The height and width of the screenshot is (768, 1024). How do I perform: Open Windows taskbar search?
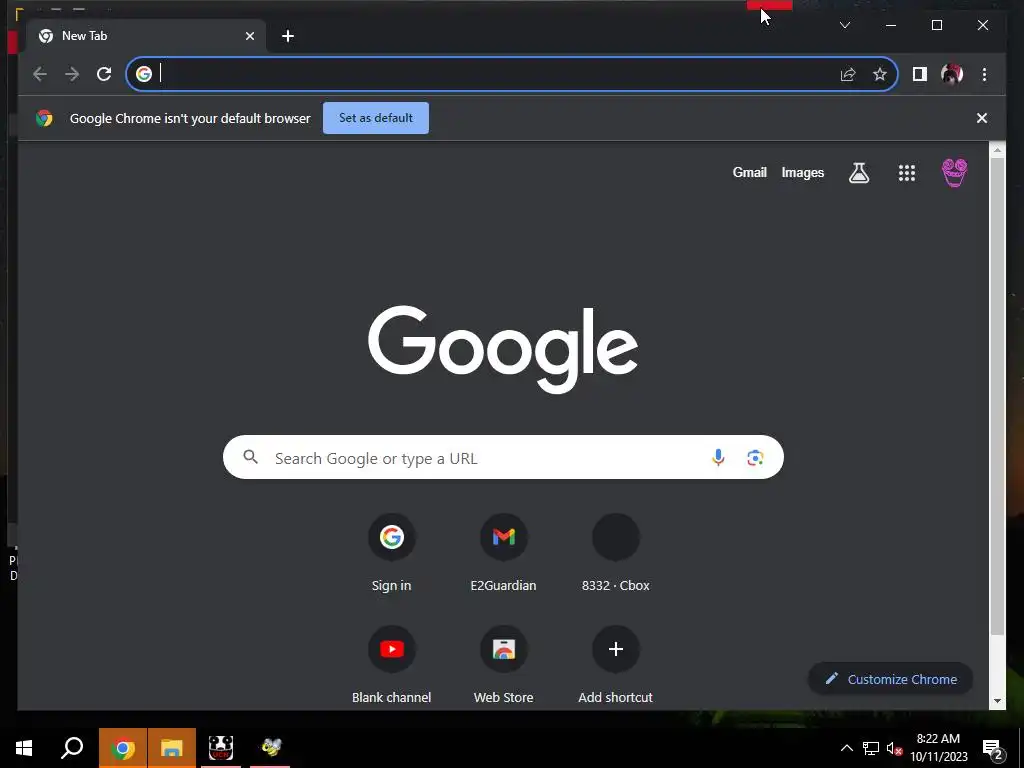click(72, 748)
